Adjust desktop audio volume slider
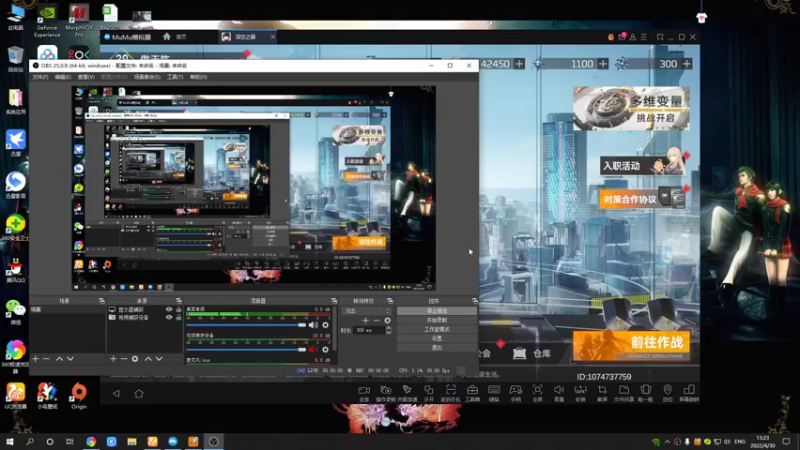Viewport: 800px width, 450px height. (x=246, y=325)
